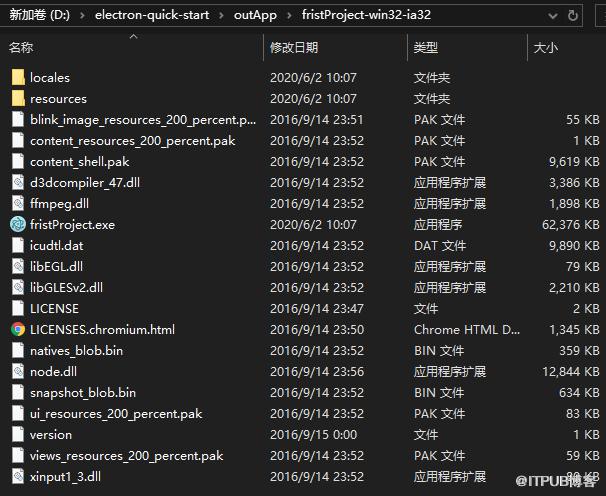The width and height of the screenshot is (606, 496).
Task: Sort by the 大小 column header
Action: [x=545, y=48]
